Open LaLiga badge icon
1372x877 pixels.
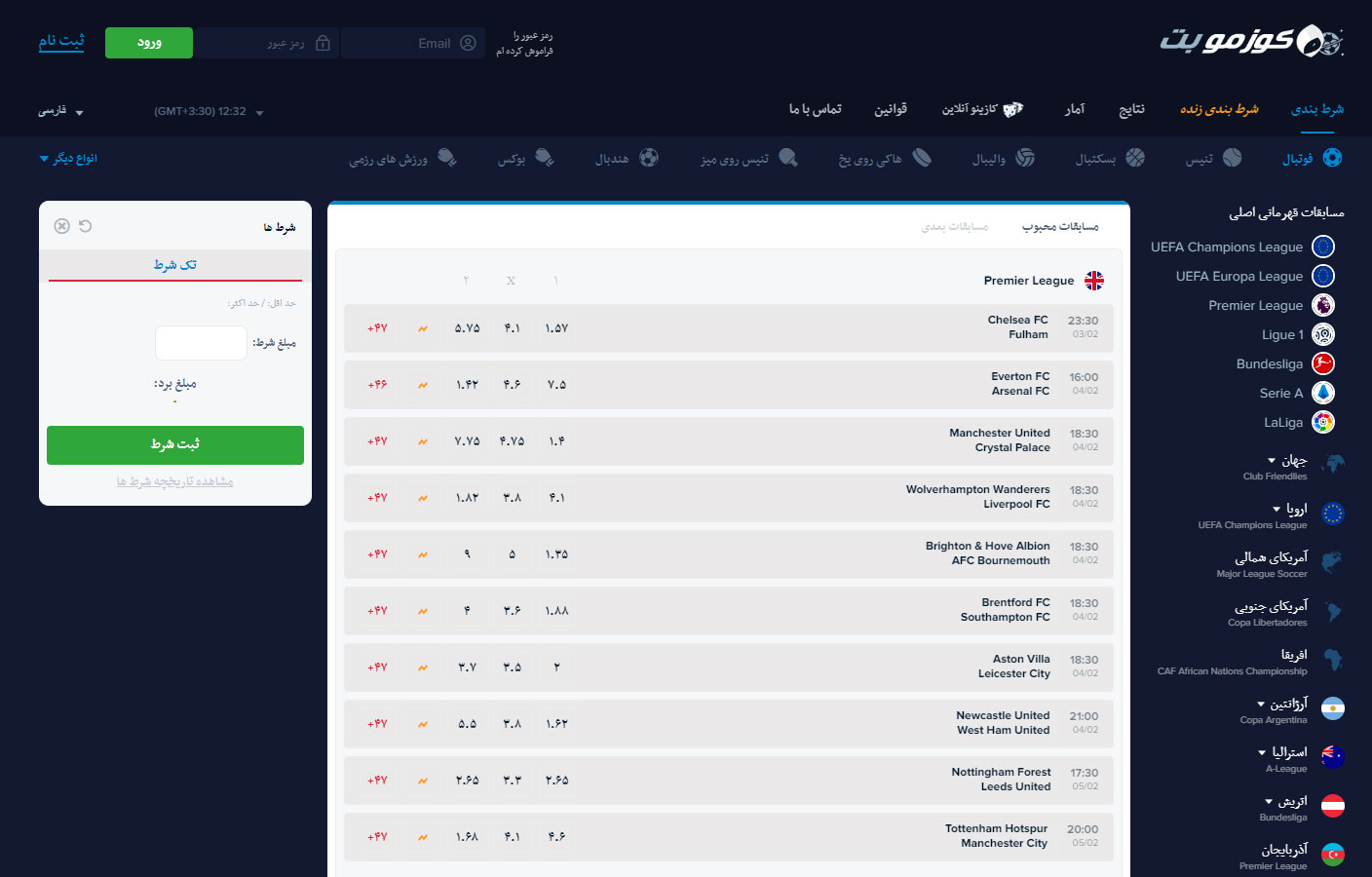[1323, 422]
